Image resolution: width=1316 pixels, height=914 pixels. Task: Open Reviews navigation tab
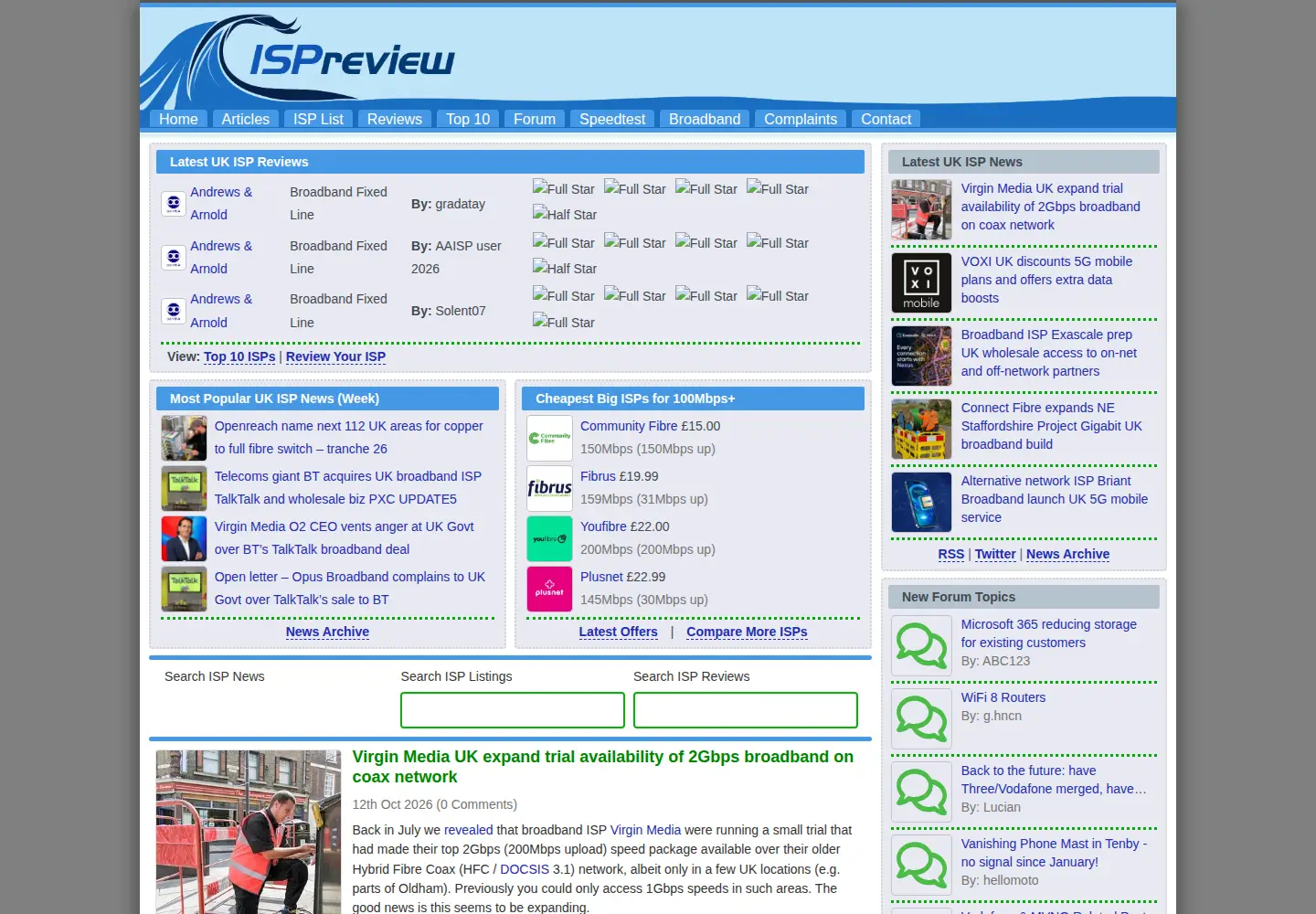coord(394,119)
